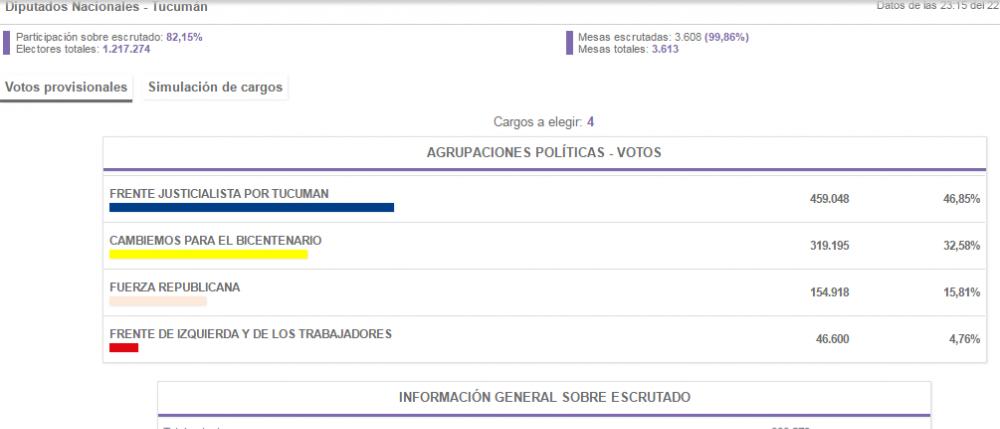Click the dark blue Frente Justicialista bar
1000x429 pixels.
(251, 208)
